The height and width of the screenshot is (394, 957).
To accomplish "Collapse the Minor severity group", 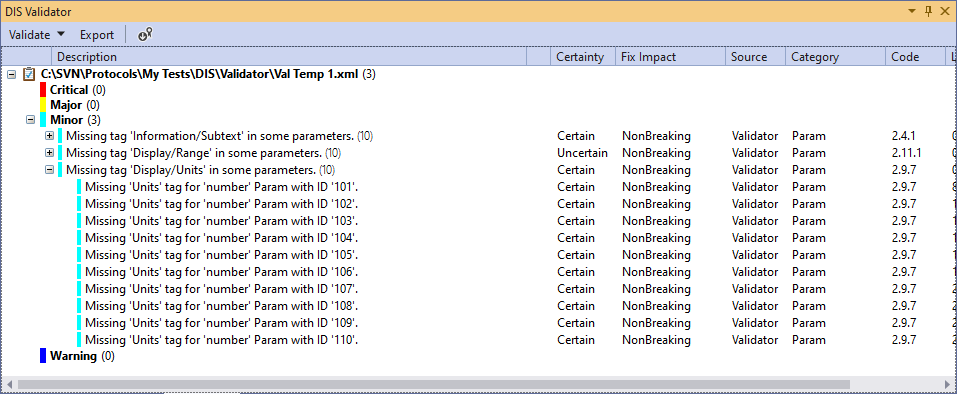I will [30, 120].
